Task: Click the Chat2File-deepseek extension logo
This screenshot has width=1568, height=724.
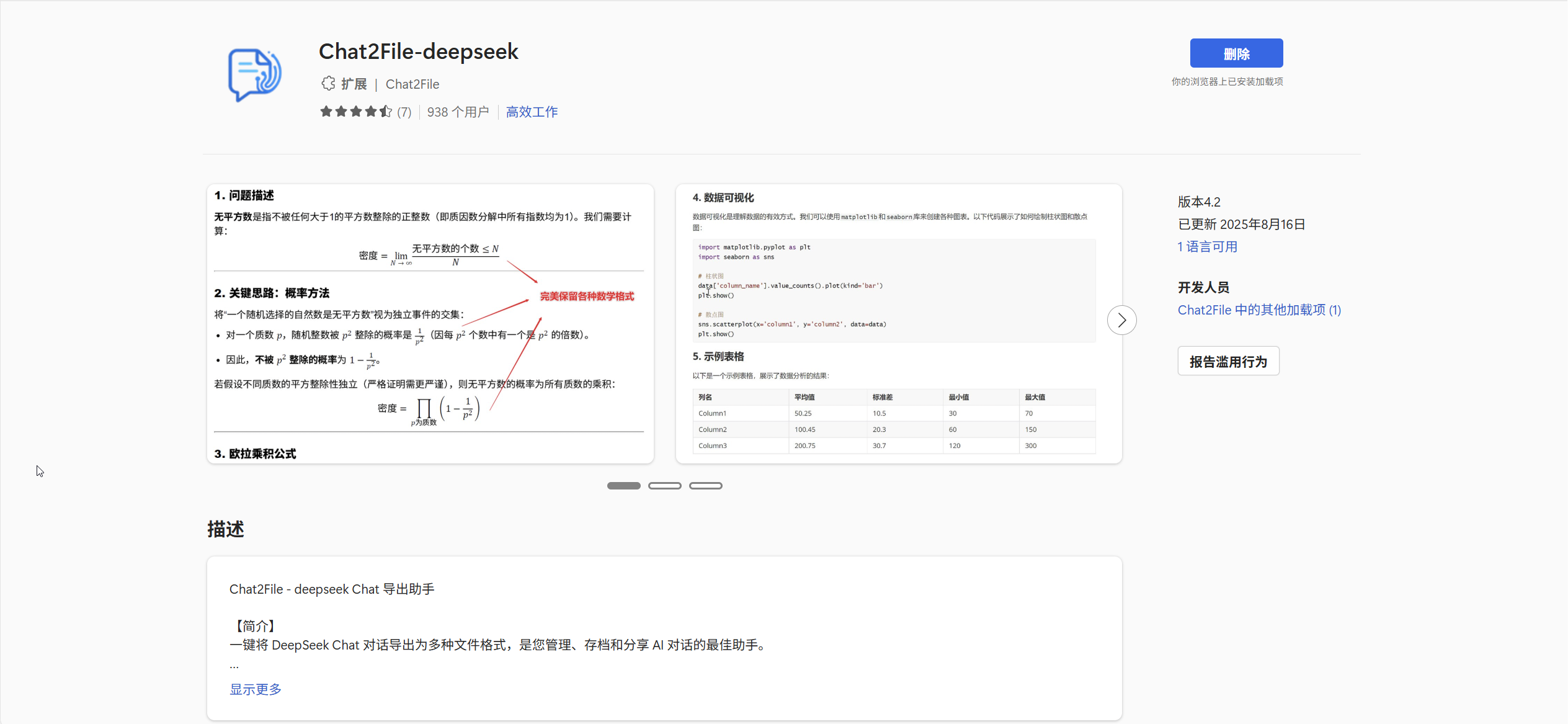Action: point(255,75)
